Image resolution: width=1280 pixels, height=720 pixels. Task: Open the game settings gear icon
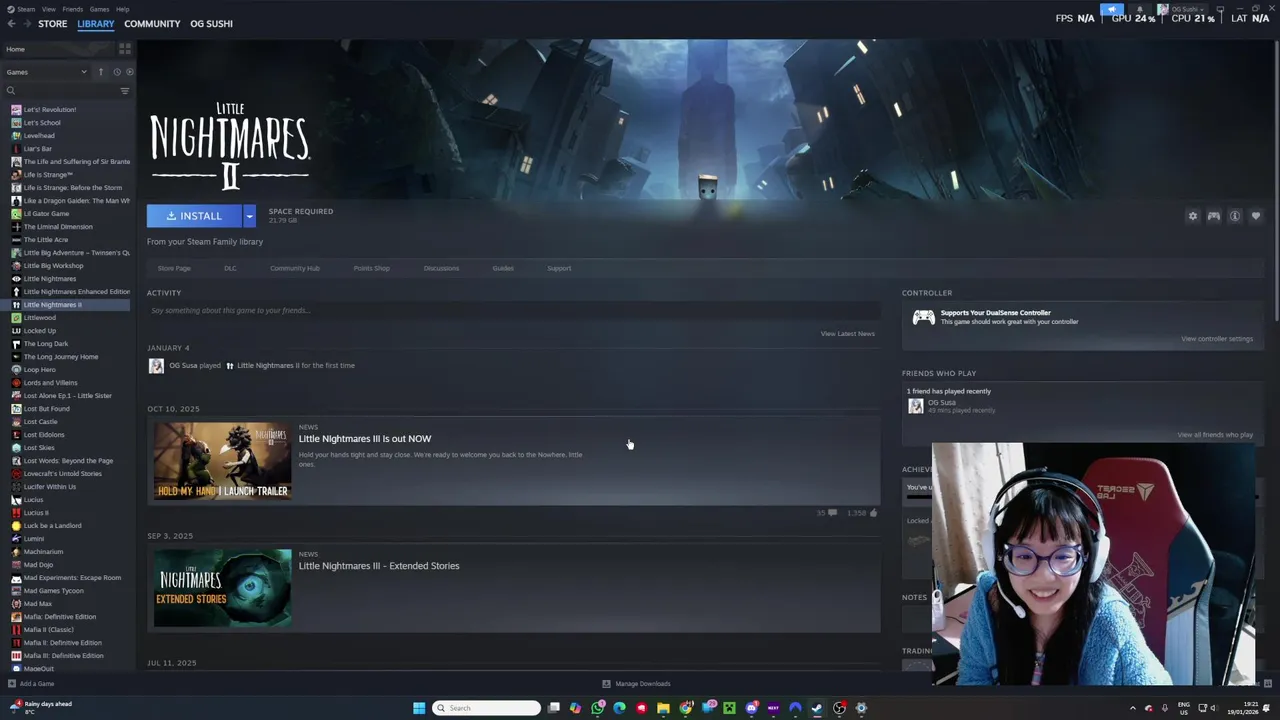click(1192, 216)
